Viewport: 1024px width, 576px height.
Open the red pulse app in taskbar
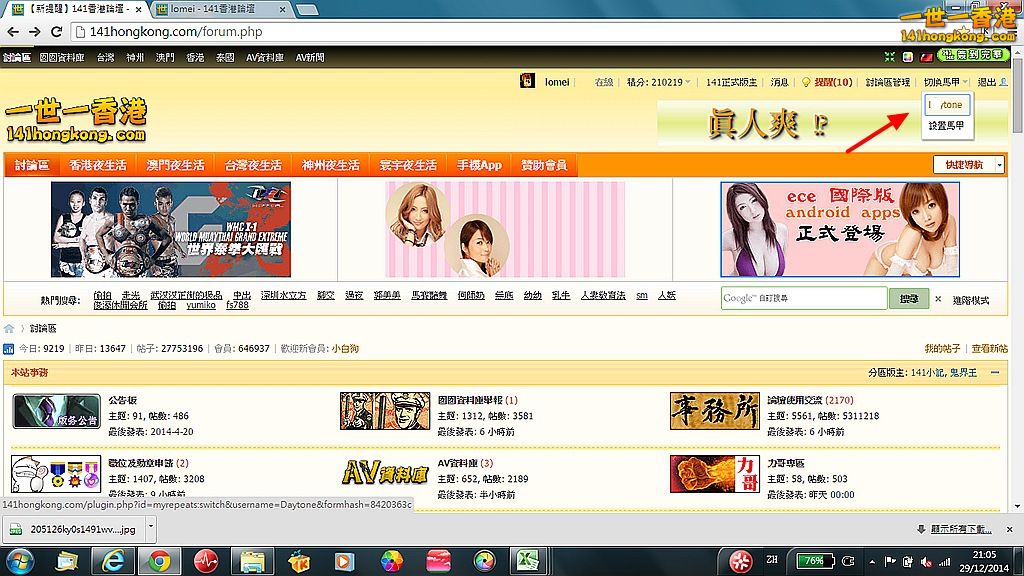206,561
